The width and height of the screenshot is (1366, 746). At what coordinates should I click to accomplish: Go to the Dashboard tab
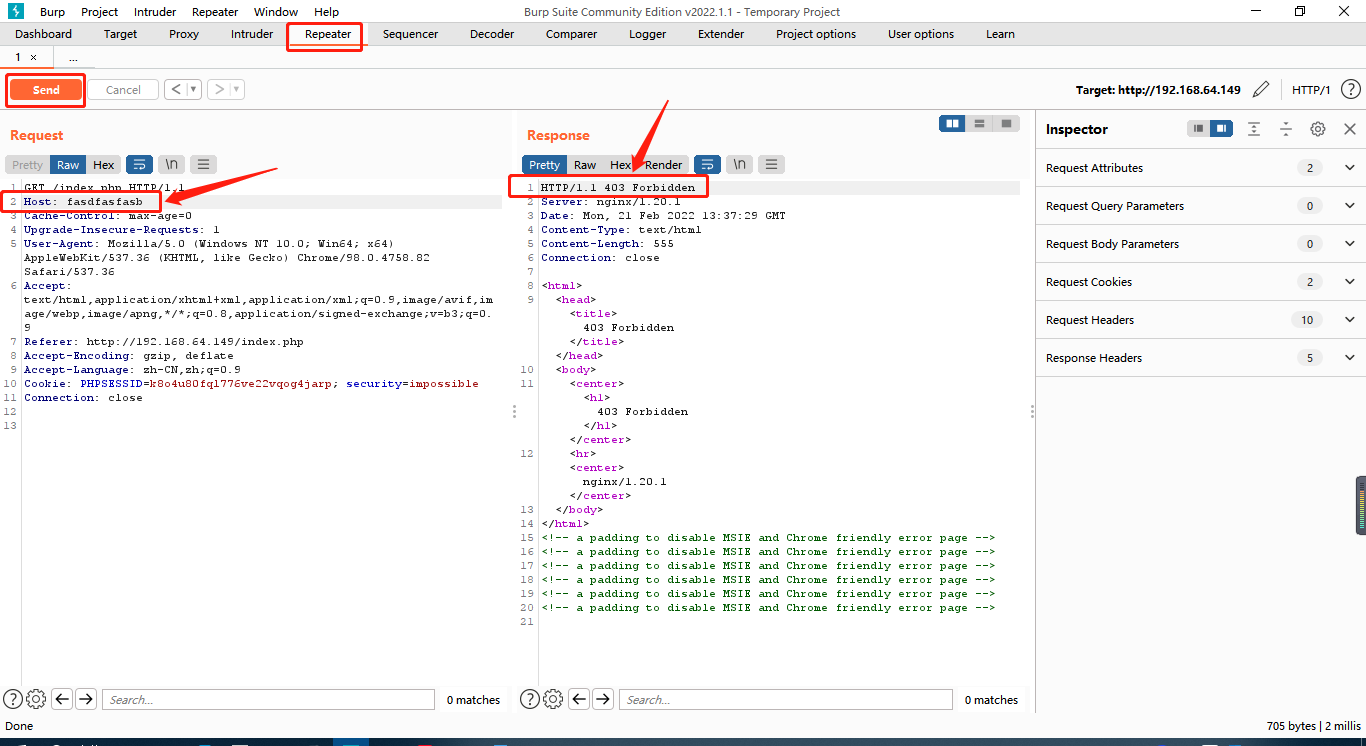pos(43,34)
